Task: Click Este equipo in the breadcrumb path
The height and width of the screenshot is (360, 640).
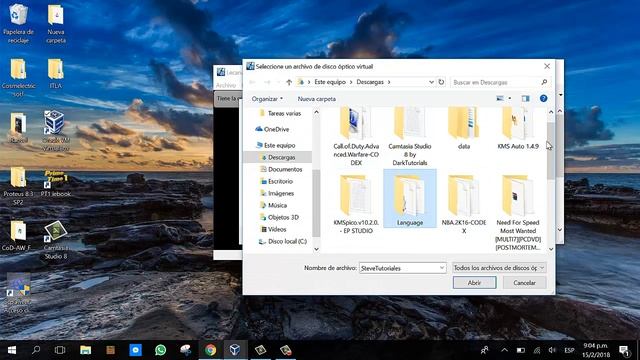Action: (x=330, y=82)
